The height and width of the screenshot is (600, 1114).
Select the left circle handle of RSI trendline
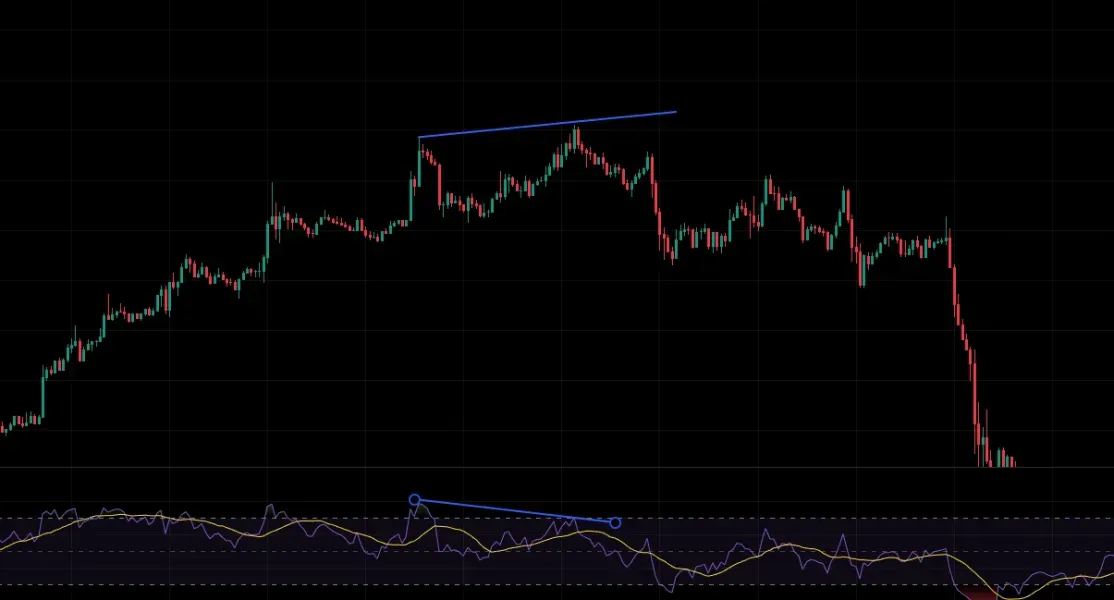click(415, 500)
